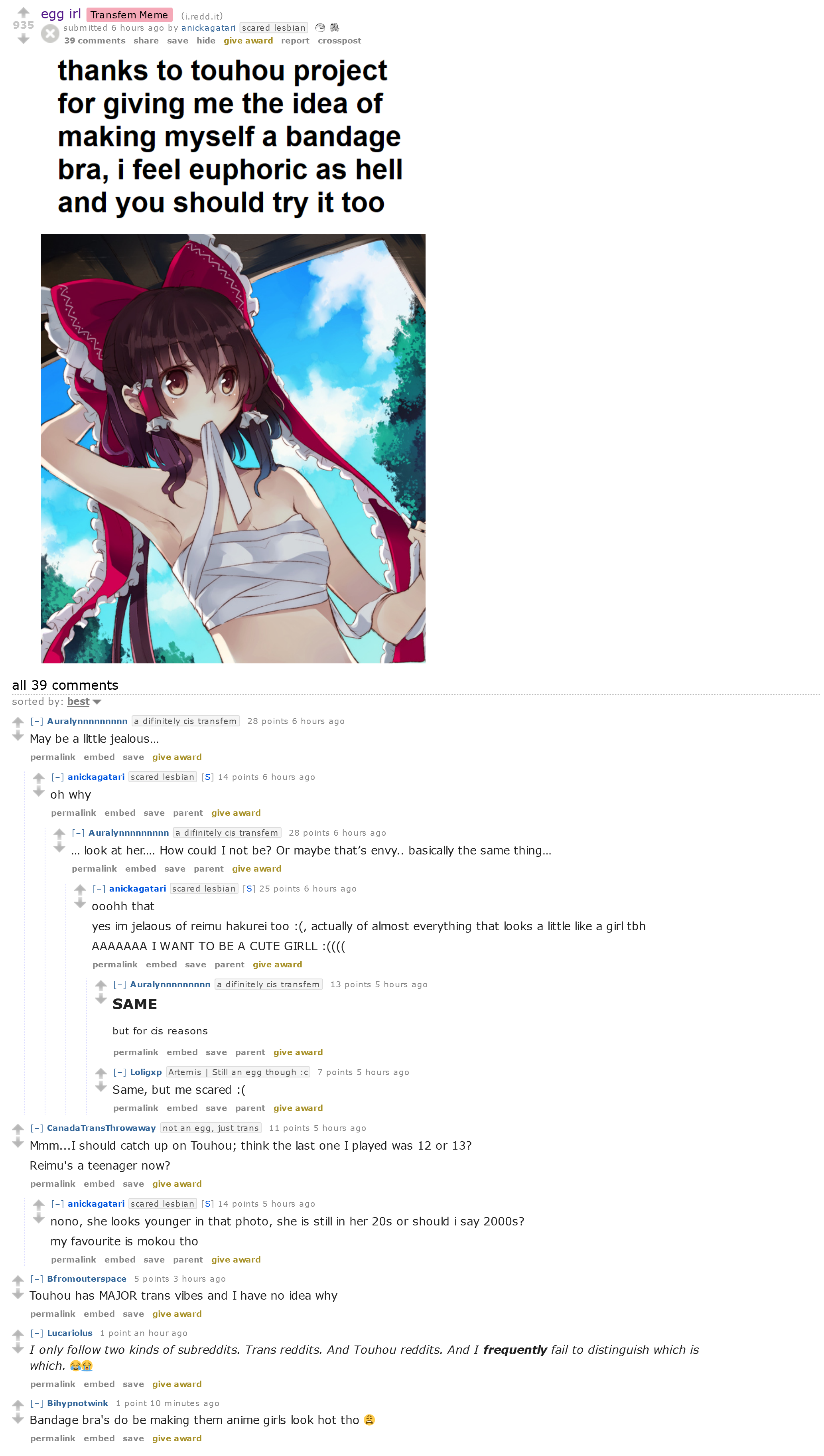Downvote the egg irl post

23,38
